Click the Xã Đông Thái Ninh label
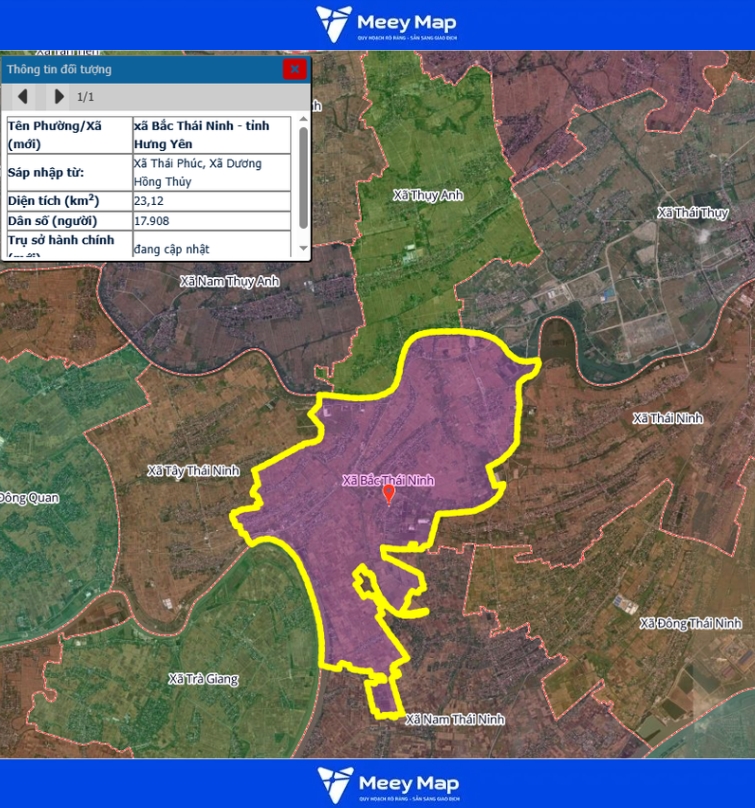Viewport: 755px width, 808px height. click(691, 623)
